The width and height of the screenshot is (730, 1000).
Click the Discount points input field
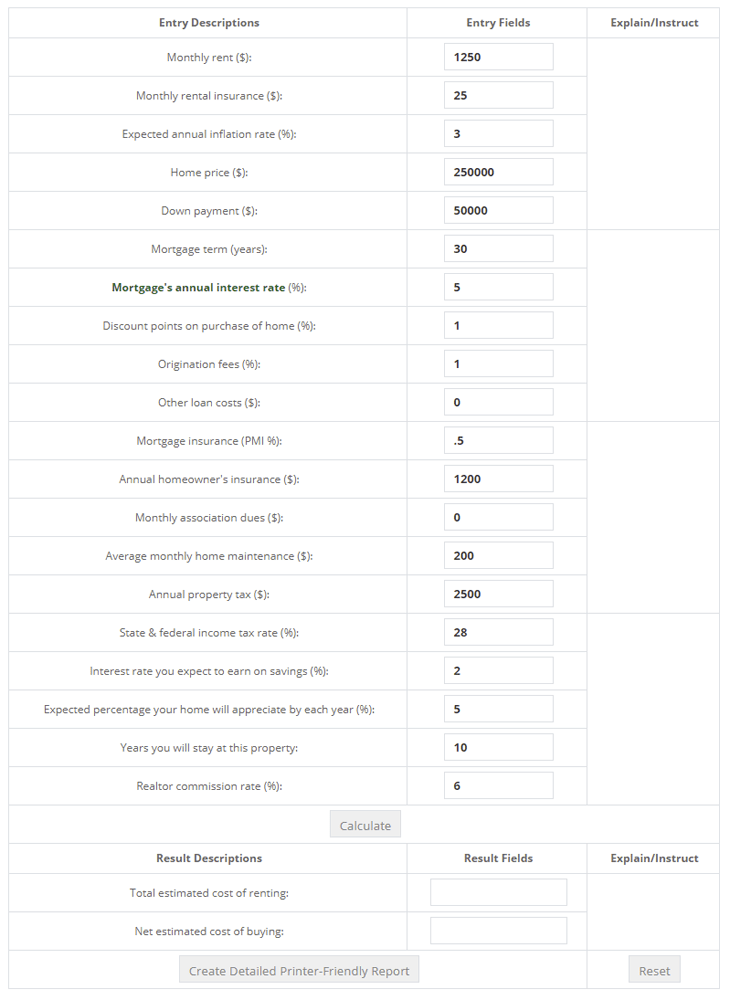(498, 324)
